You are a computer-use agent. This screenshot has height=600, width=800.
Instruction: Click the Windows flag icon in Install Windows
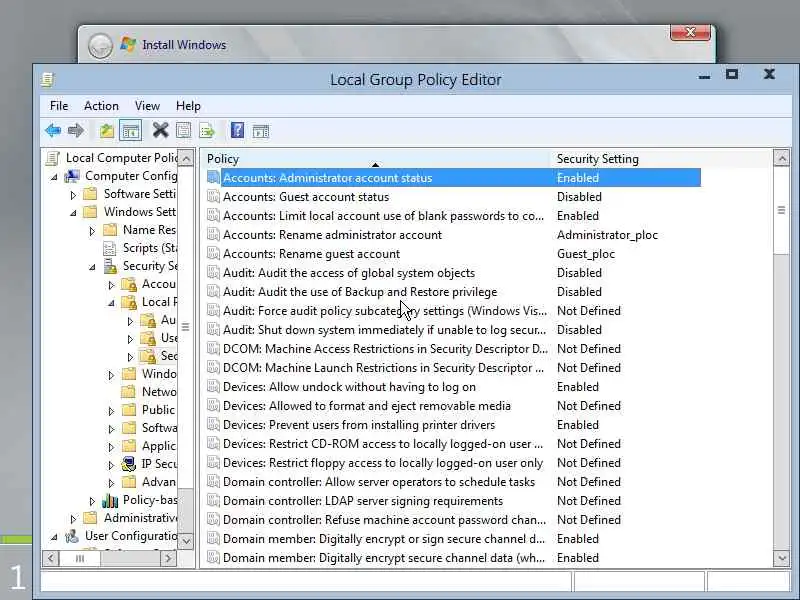(128, 45)
